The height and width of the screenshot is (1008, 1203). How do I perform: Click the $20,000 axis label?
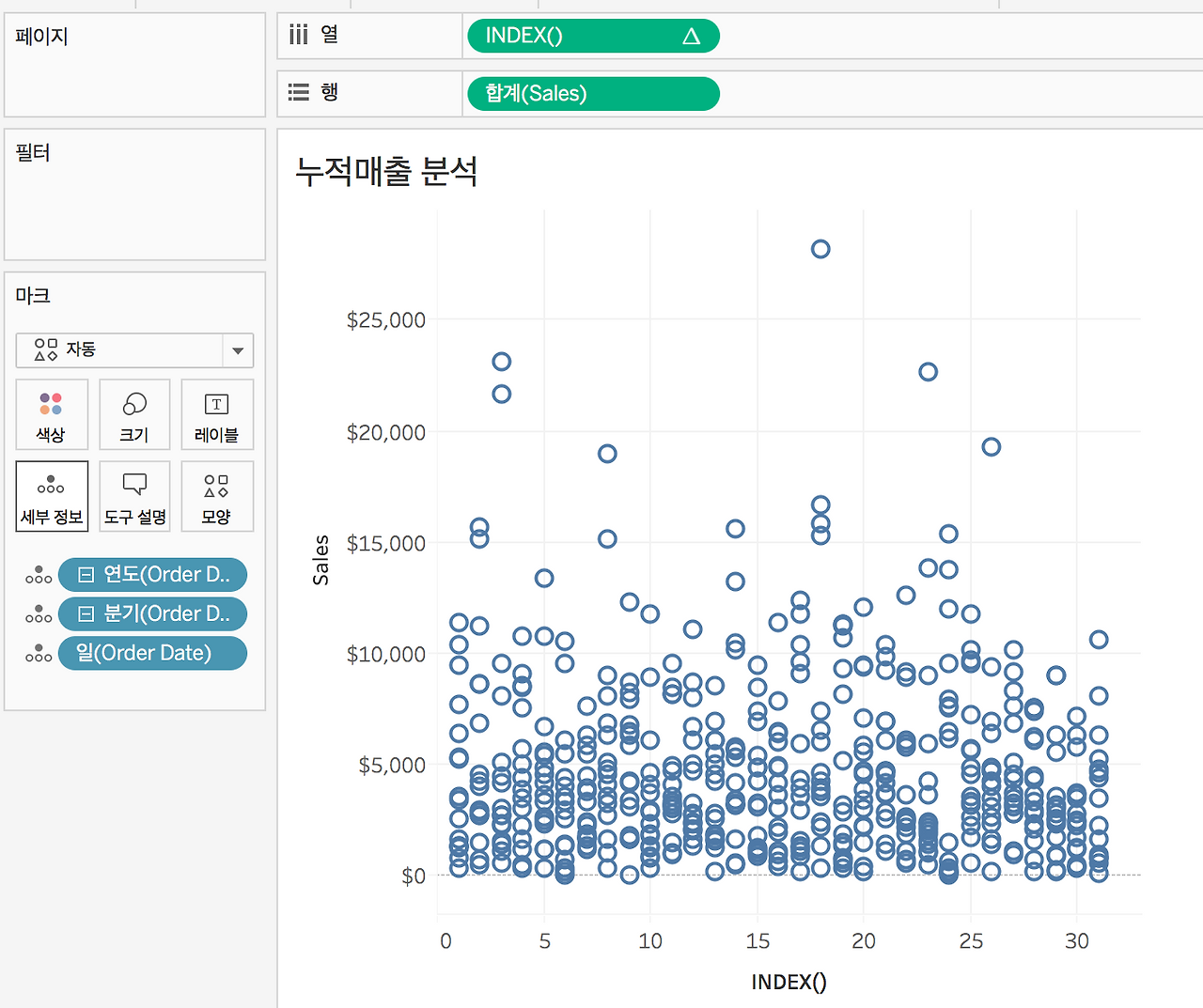click(386, 432)
